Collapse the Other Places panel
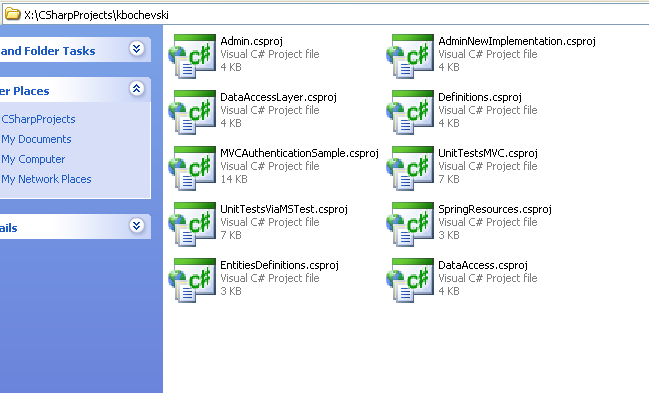Screen dimensions: 649x393 (x=137, y=88)
